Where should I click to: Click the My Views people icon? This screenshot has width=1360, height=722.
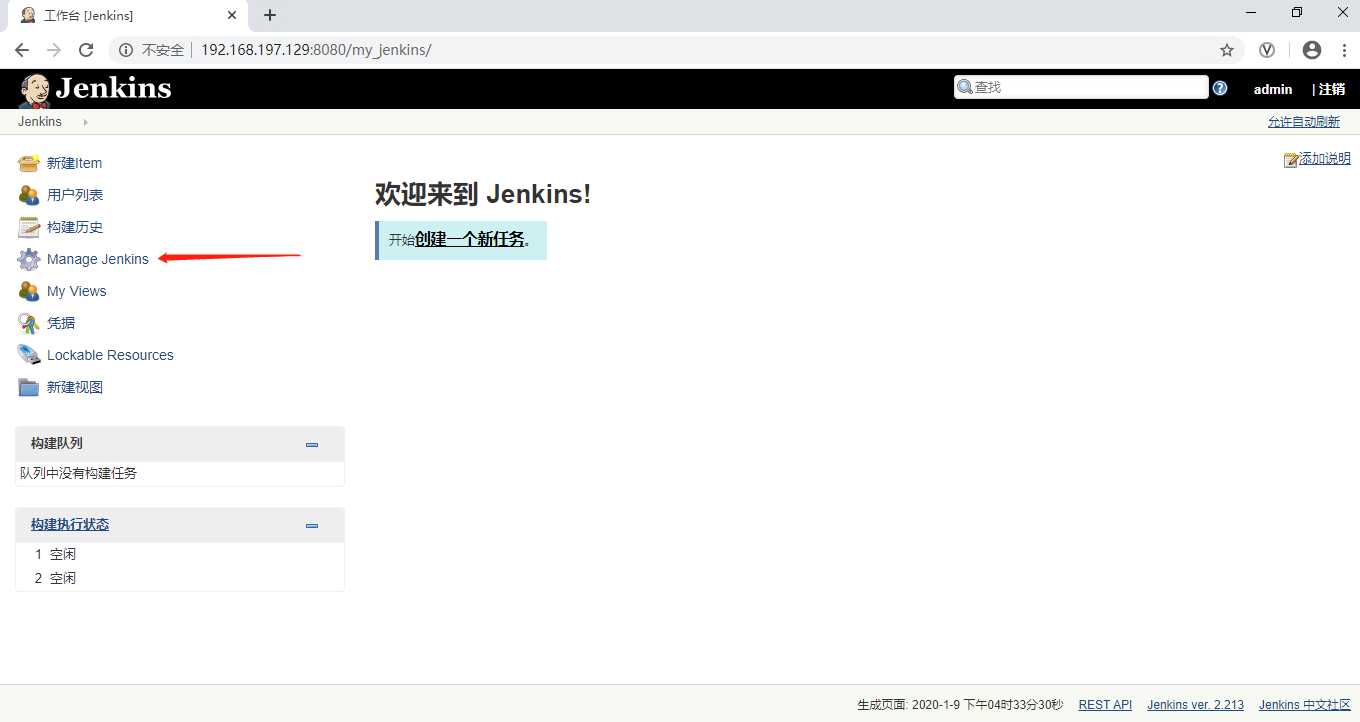[29, 291]
